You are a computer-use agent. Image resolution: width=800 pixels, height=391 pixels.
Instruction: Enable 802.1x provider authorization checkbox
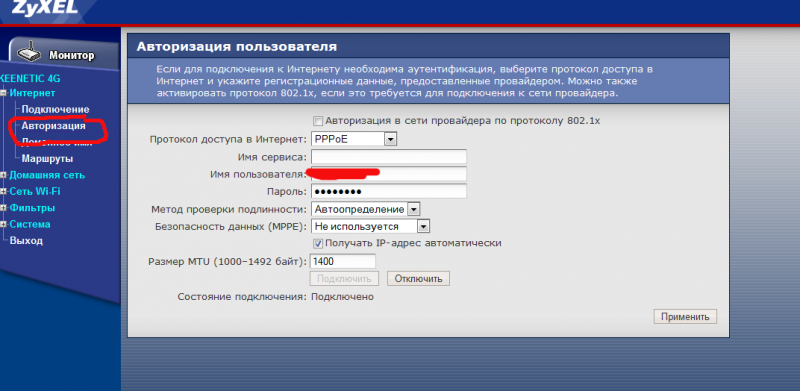[x=318, y=121]
